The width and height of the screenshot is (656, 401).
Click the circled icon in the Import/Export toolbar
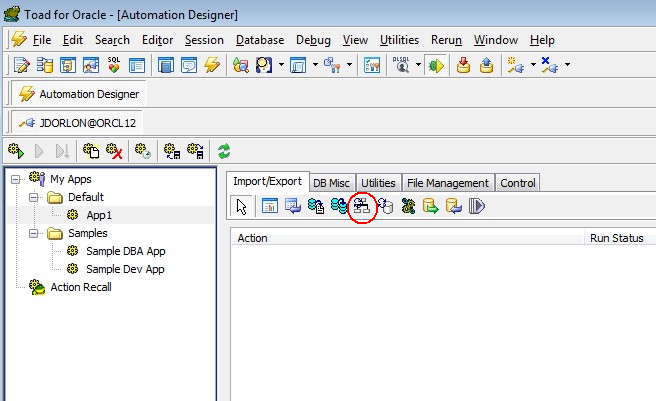point(363,207)
